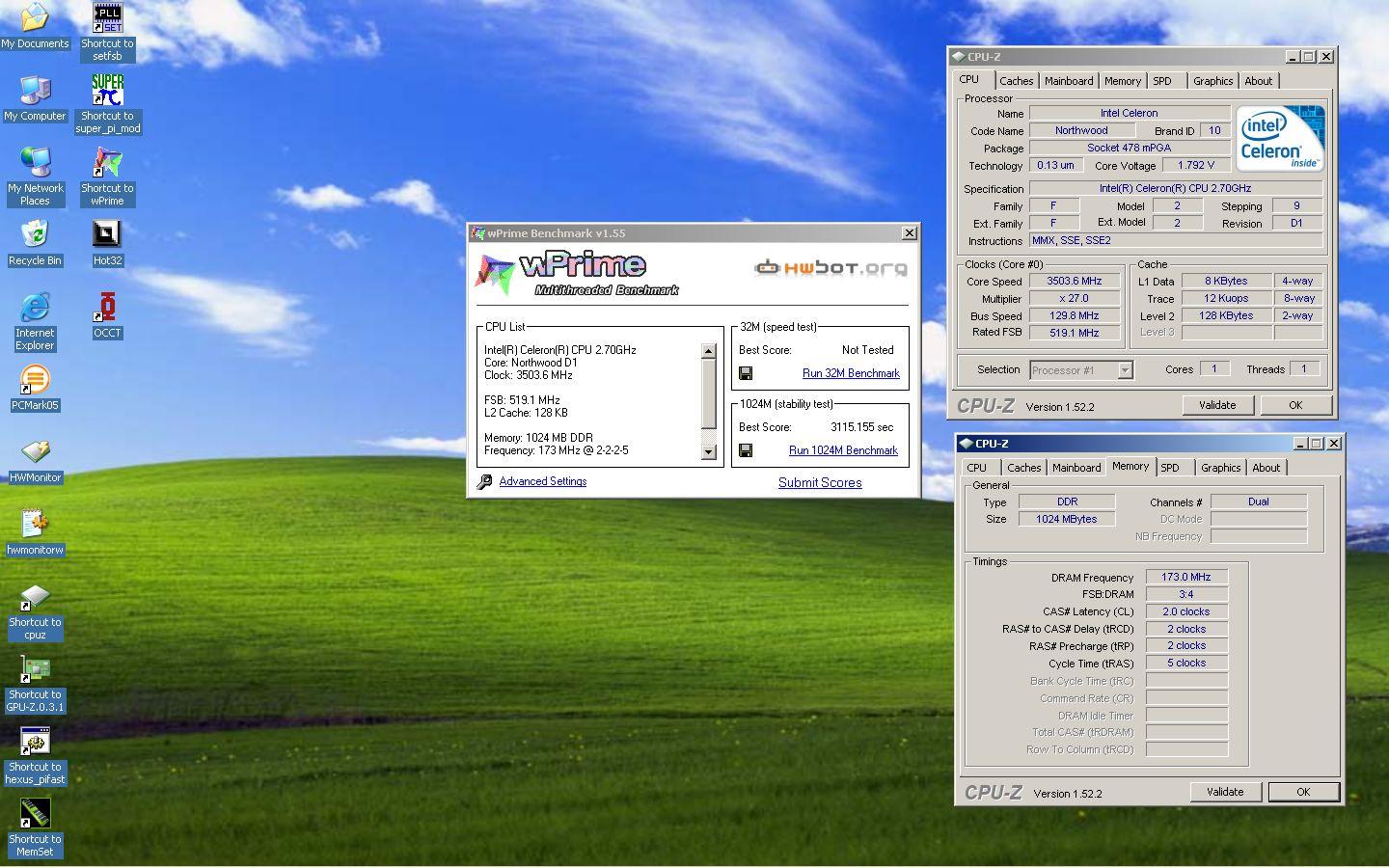Select the Shortcut to wPrime icon
Image resolution: width=1389 pixels, height=868 pixels.
click(107, 176)
